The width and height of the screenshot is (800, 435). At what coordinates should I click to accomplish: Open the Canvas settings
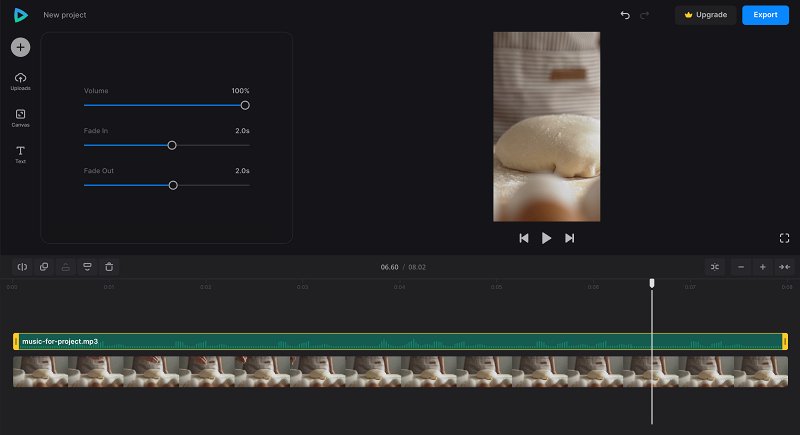point(20,118)
